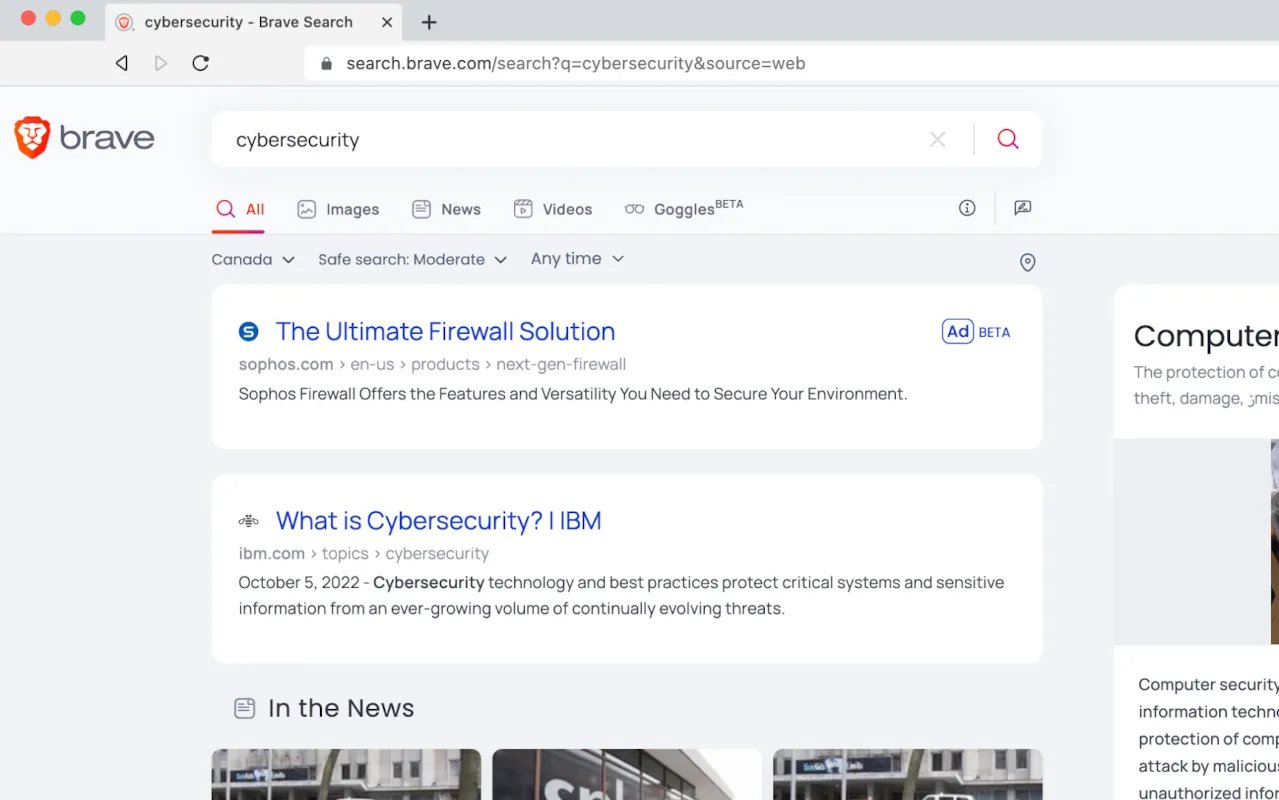1279x800 pixels.
Task: Open a new tab with plus button
Action: pos(429,22)
